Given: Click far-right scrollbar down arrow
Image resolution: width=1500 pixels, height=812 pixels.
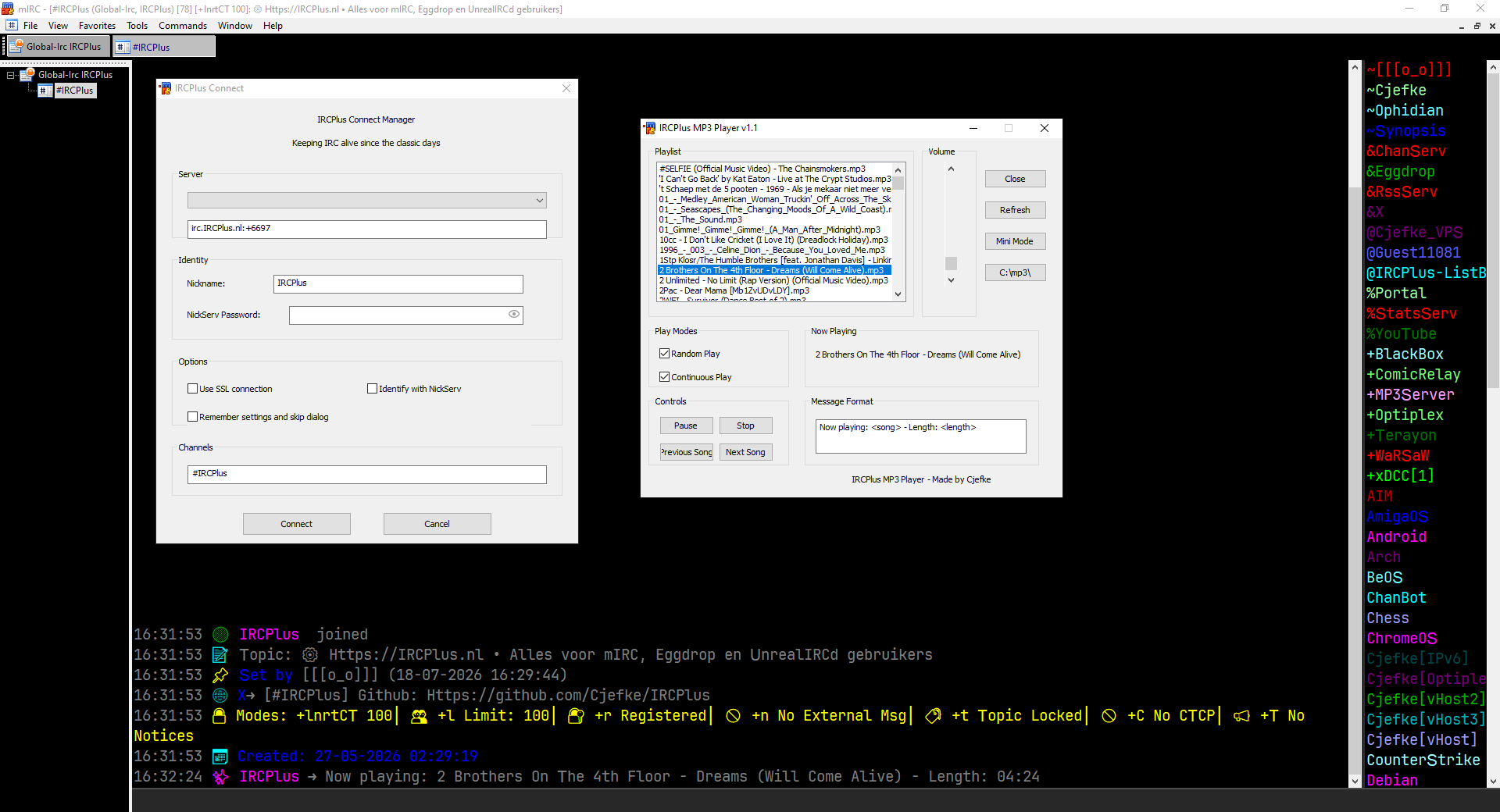Looking at the screenshot, I should click(x=1493, y=781).
